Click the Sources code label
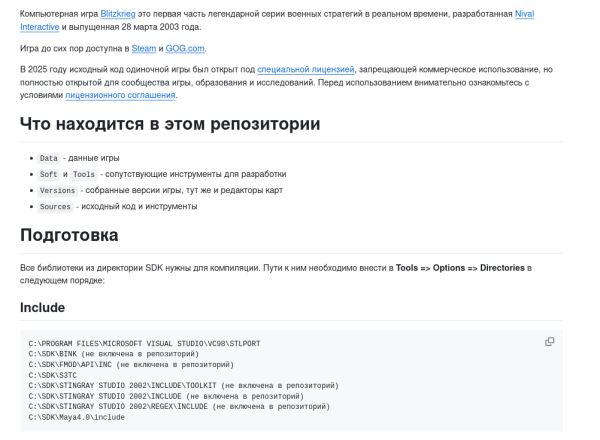Image resolution: width=600 pixels, height=440 pixels. click(55, 206)
